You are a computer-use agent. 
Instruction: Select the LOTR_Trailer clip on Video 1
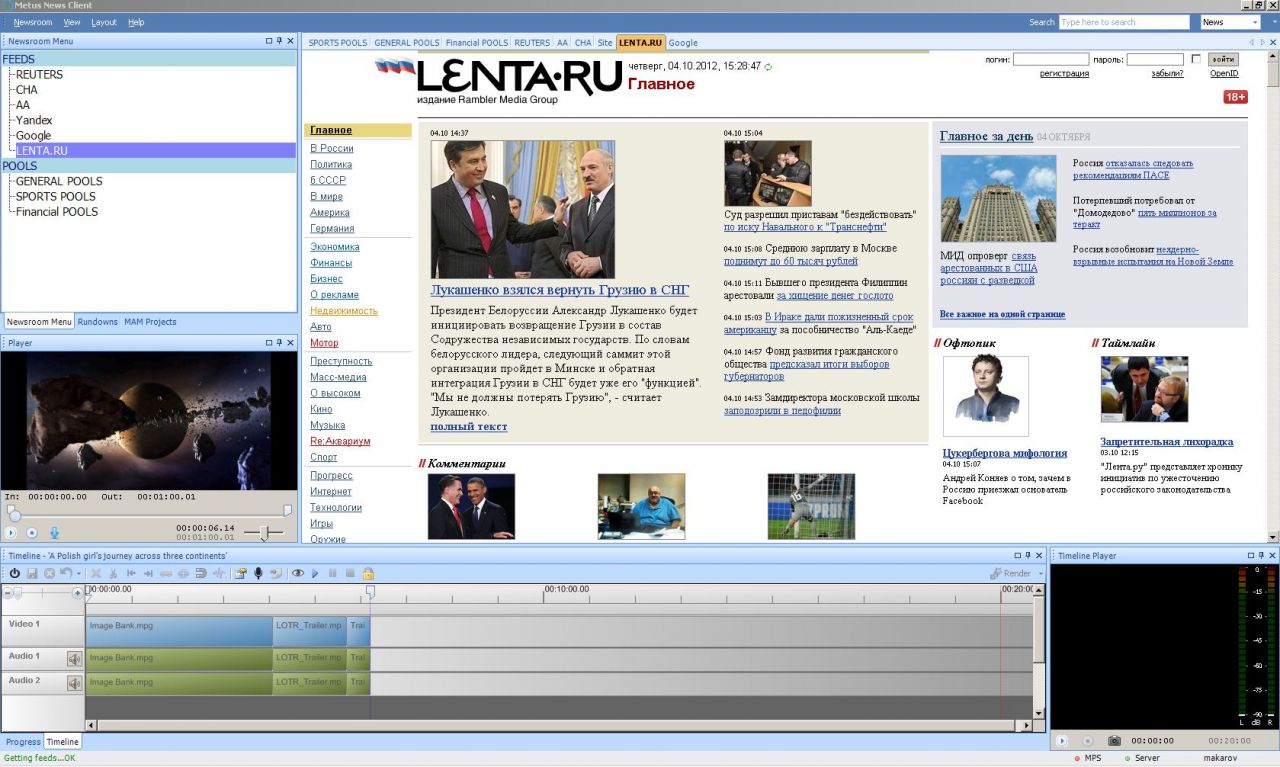(x=310, y=631)
